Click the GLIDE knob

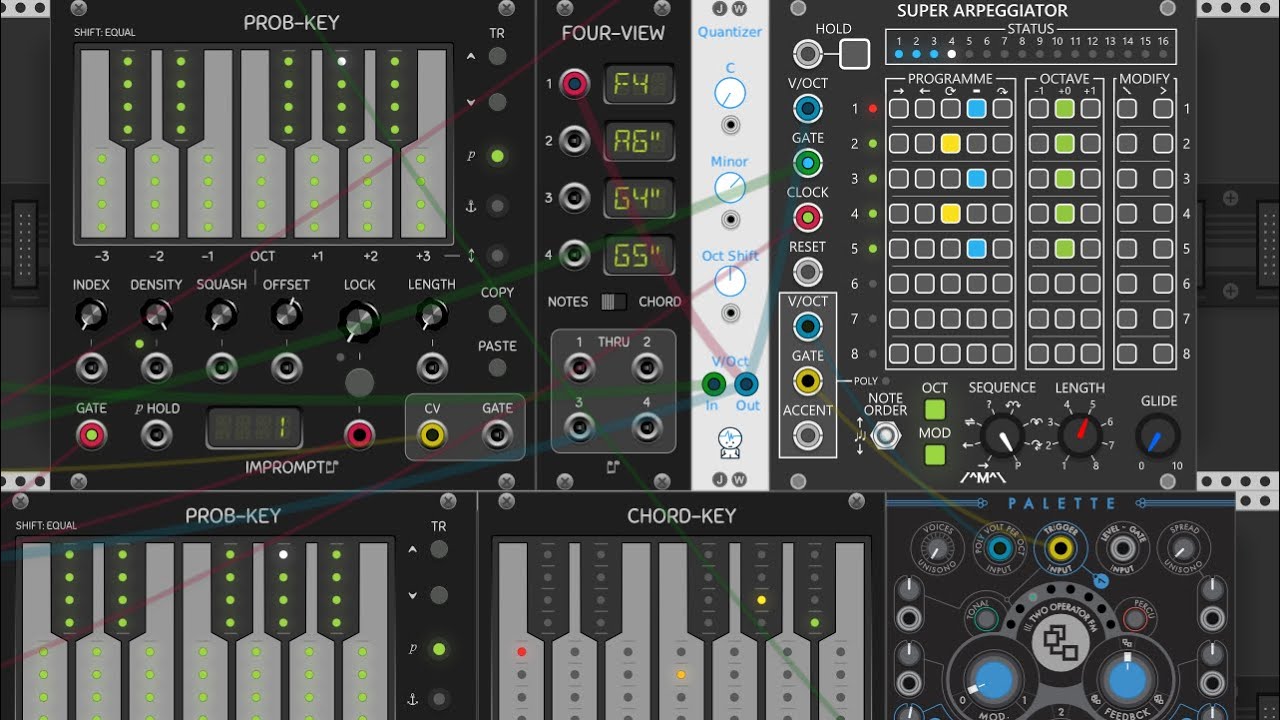point(1157,437)
